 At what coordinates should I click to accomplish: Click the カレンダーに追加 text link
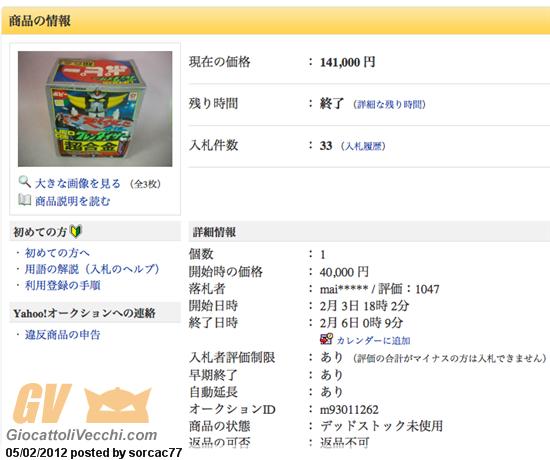point(374,340)
